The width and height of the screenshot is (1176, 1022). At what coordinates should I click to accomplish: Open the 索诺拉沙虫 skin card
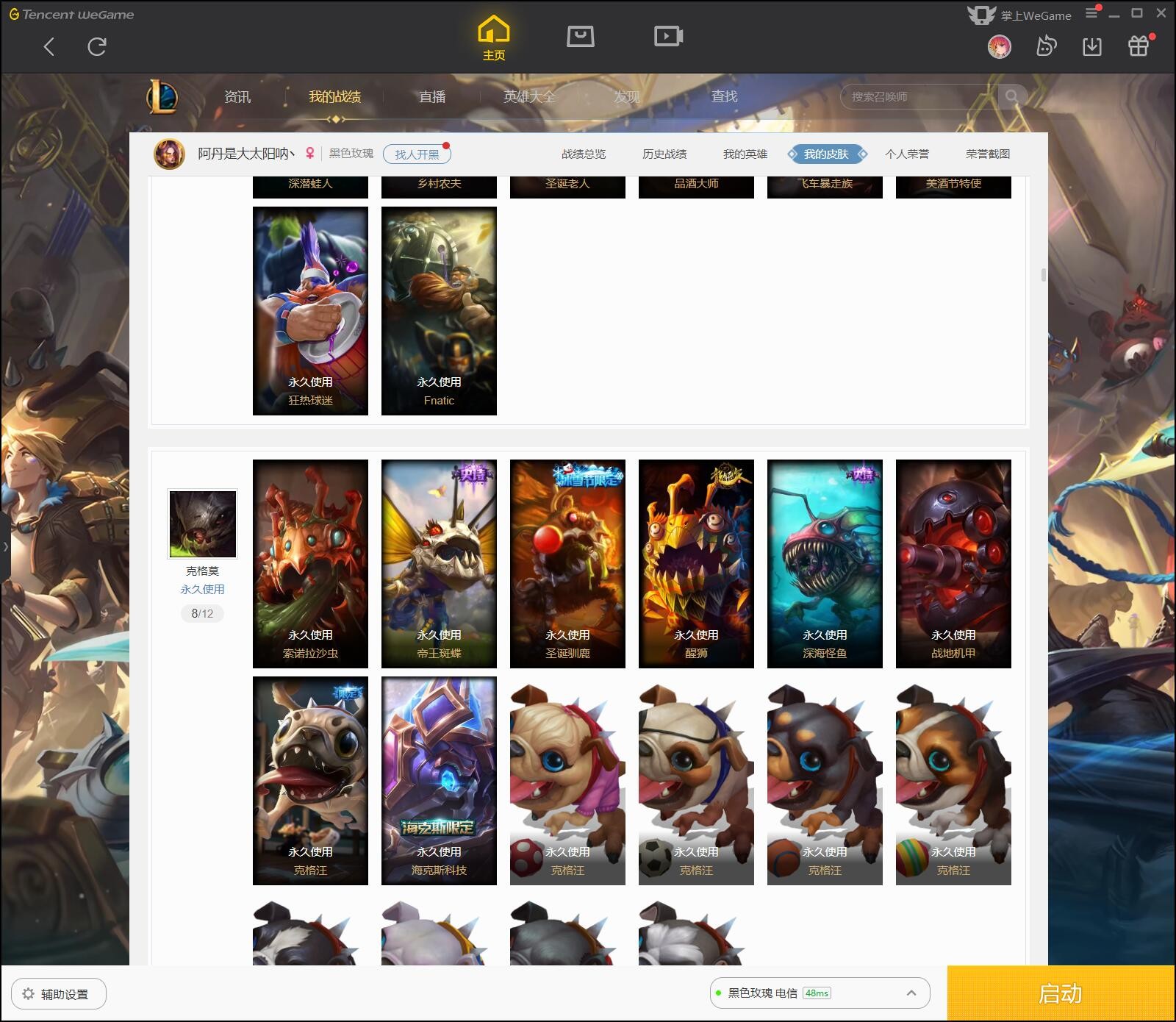pyautogui.click(x=310, y=564)
